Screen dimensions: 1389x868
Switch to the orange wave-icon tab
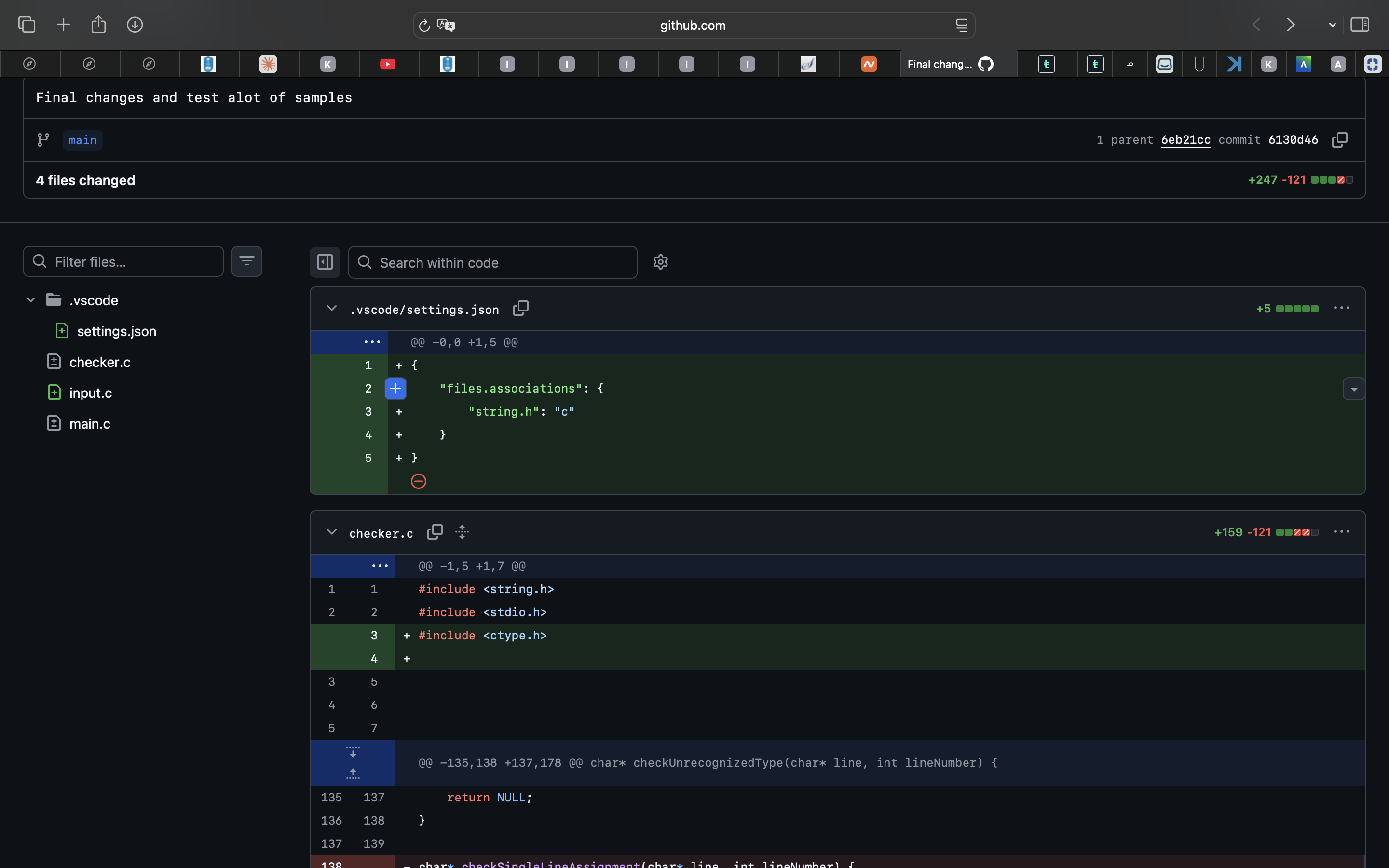click(x=869, y=64)
